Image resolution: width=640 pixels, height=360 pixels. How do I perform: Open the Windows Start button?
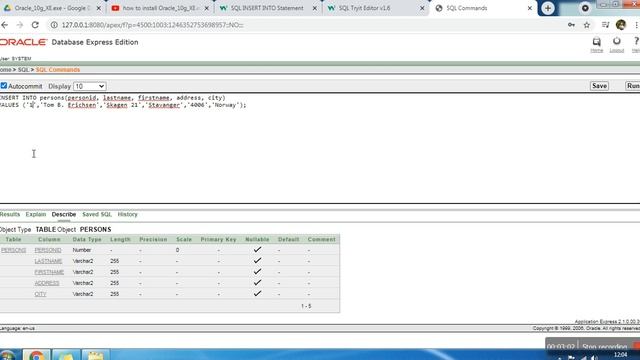[7, 355]
